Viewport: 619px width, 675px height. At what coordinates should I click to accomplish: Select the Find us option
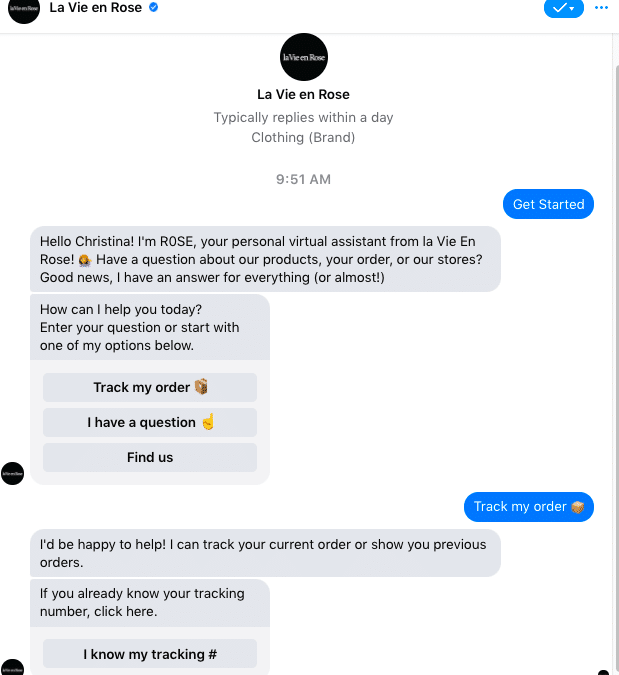[150, 457]
